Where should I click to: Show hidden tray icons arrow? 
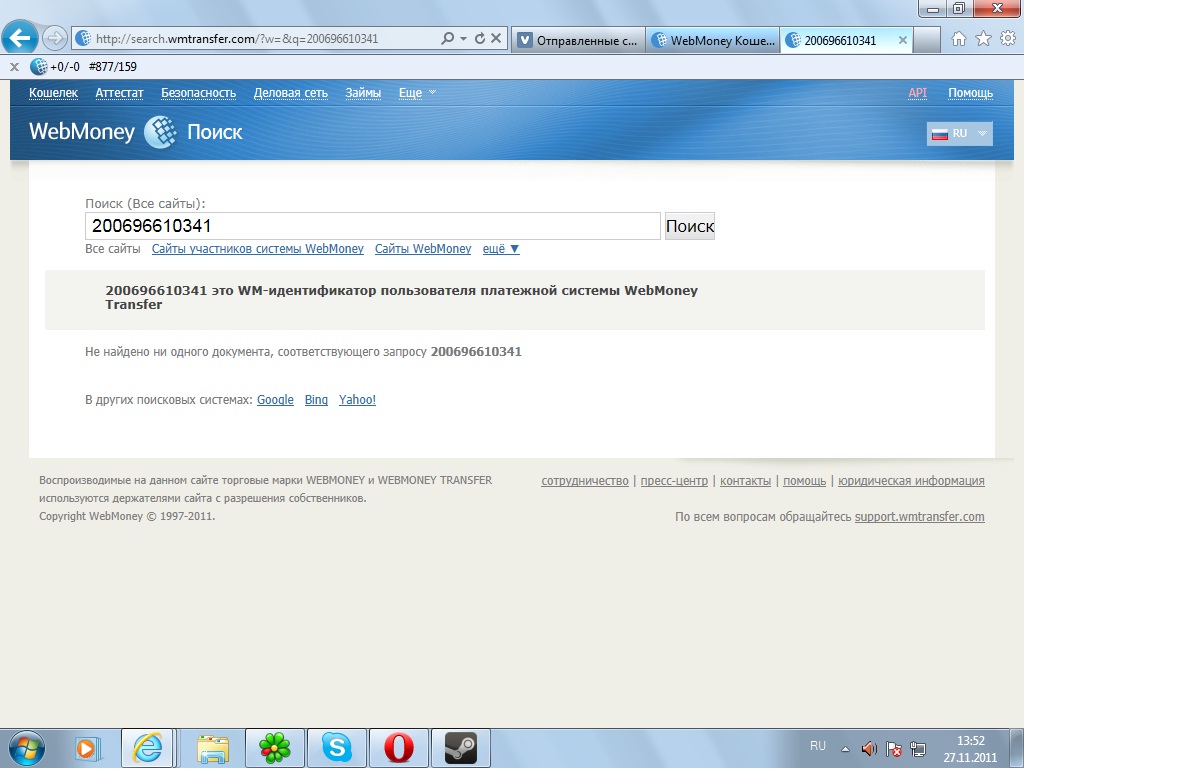click(845, 749)
